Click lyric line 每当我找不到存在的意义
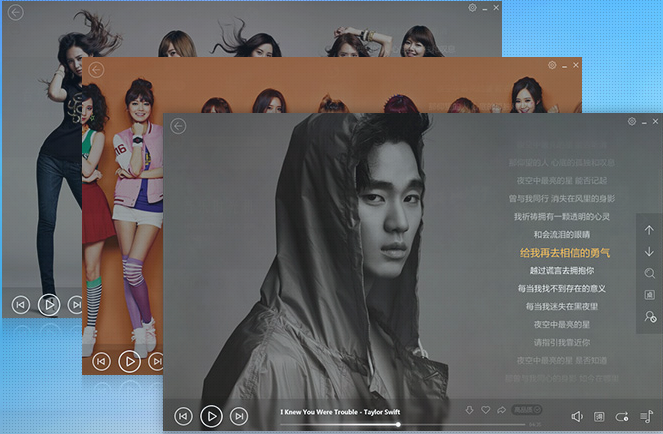663x434 pixels. (x=562, y=288)
